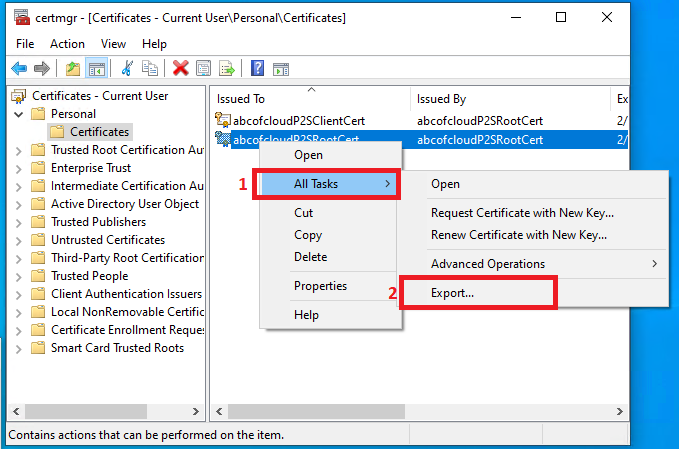The height and width of the screenshot is (449, 679).
Task: Expand Third-Party Root Certification node
Action: (18, 258)
